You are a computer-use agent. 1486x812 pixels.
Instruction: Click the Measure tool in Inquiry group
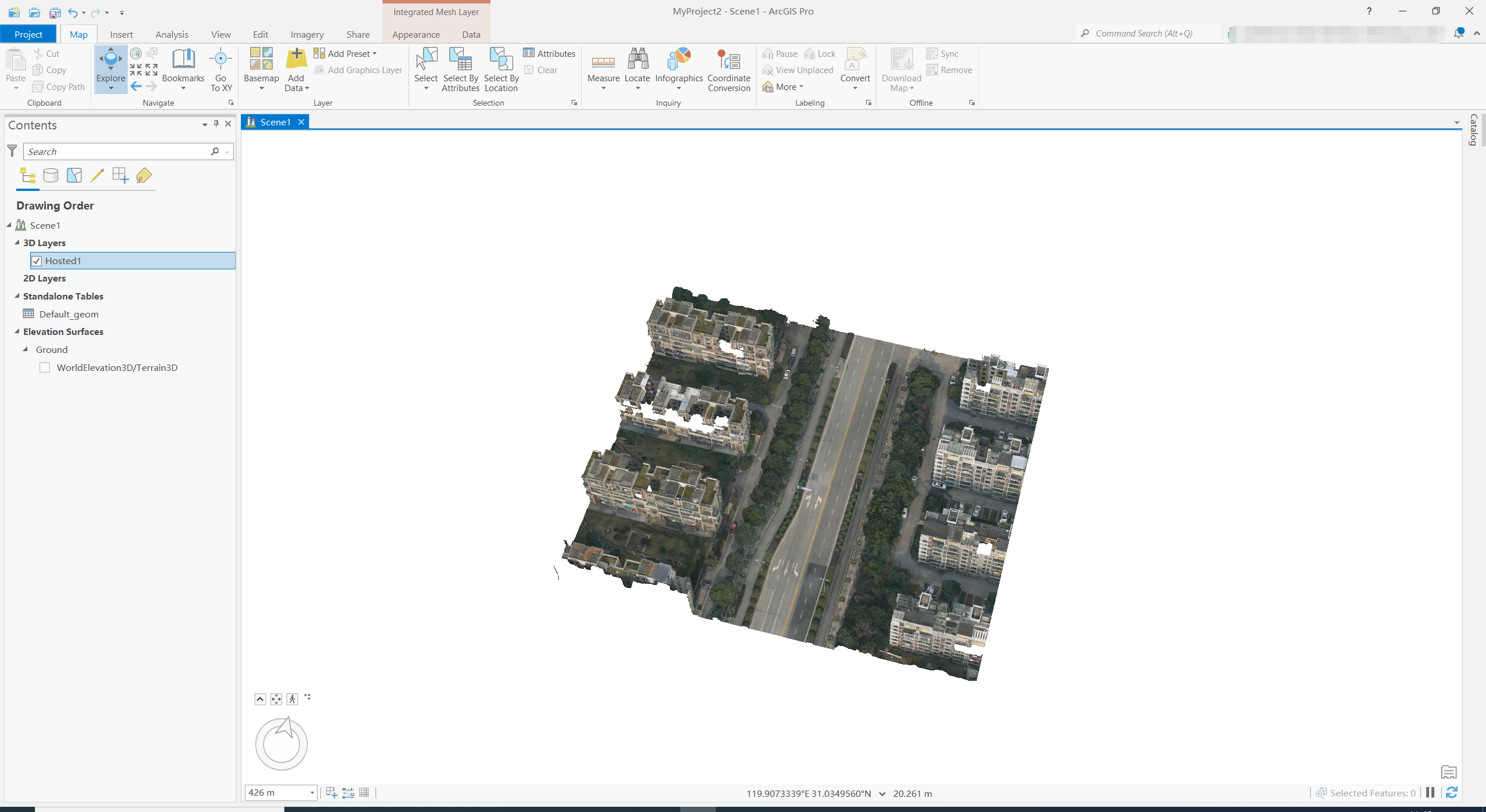(x=603, y=69)
